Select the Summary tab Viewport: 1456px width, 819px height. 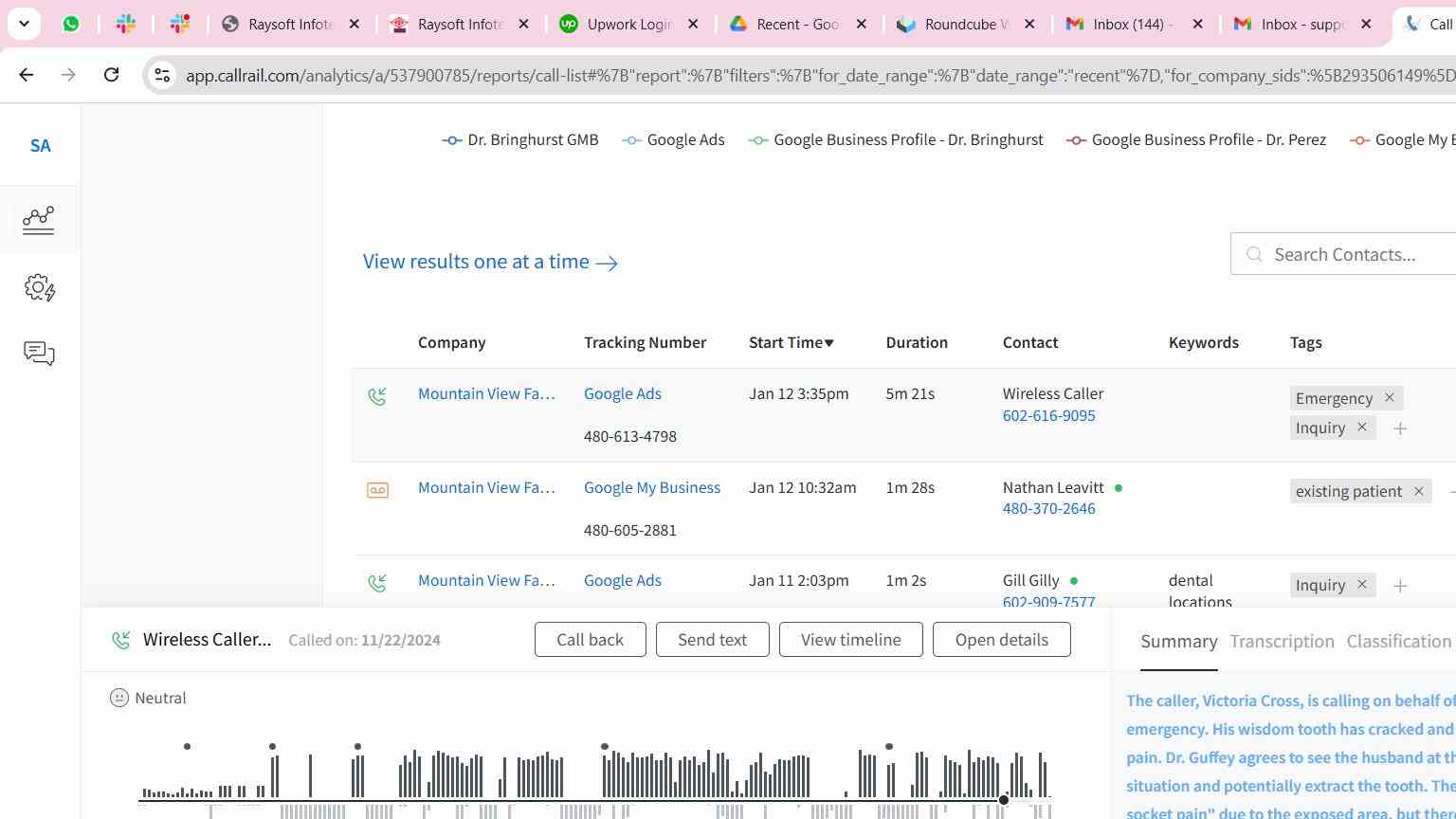1179,642
